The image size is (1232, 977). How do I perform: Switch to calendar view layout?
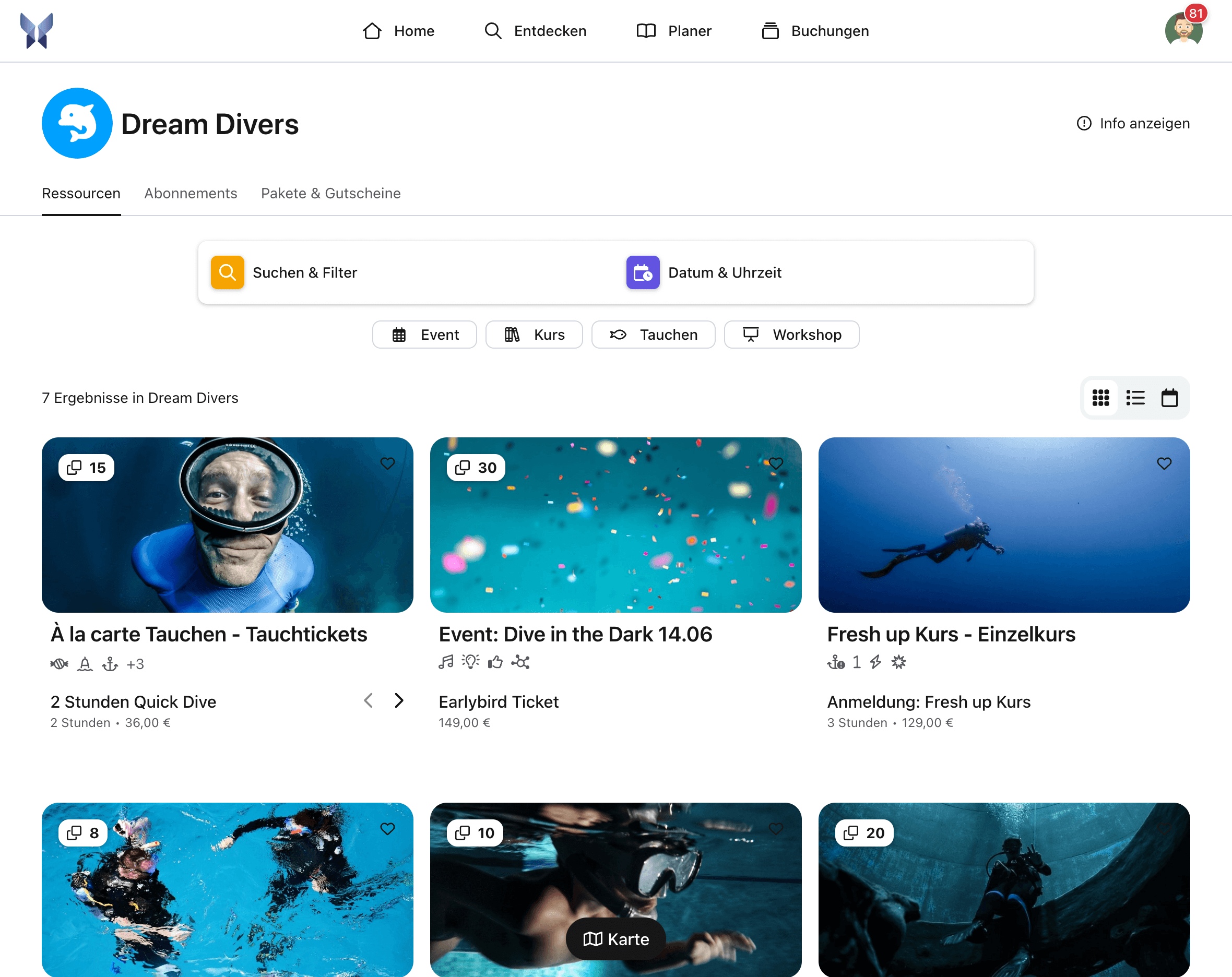1169,398
